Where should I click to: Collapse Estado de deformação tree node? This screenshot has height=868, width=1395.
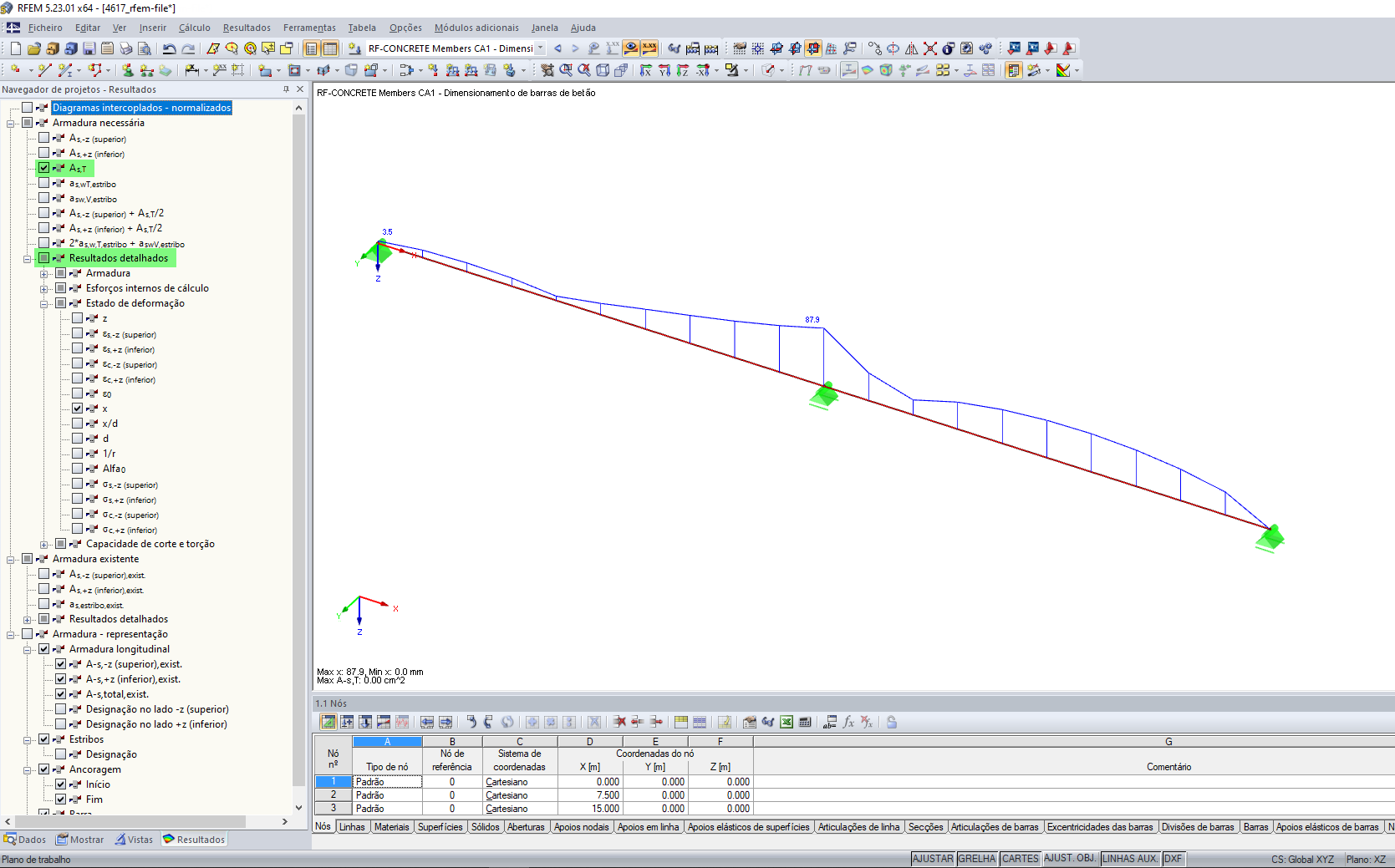click(x=43, y=304)
